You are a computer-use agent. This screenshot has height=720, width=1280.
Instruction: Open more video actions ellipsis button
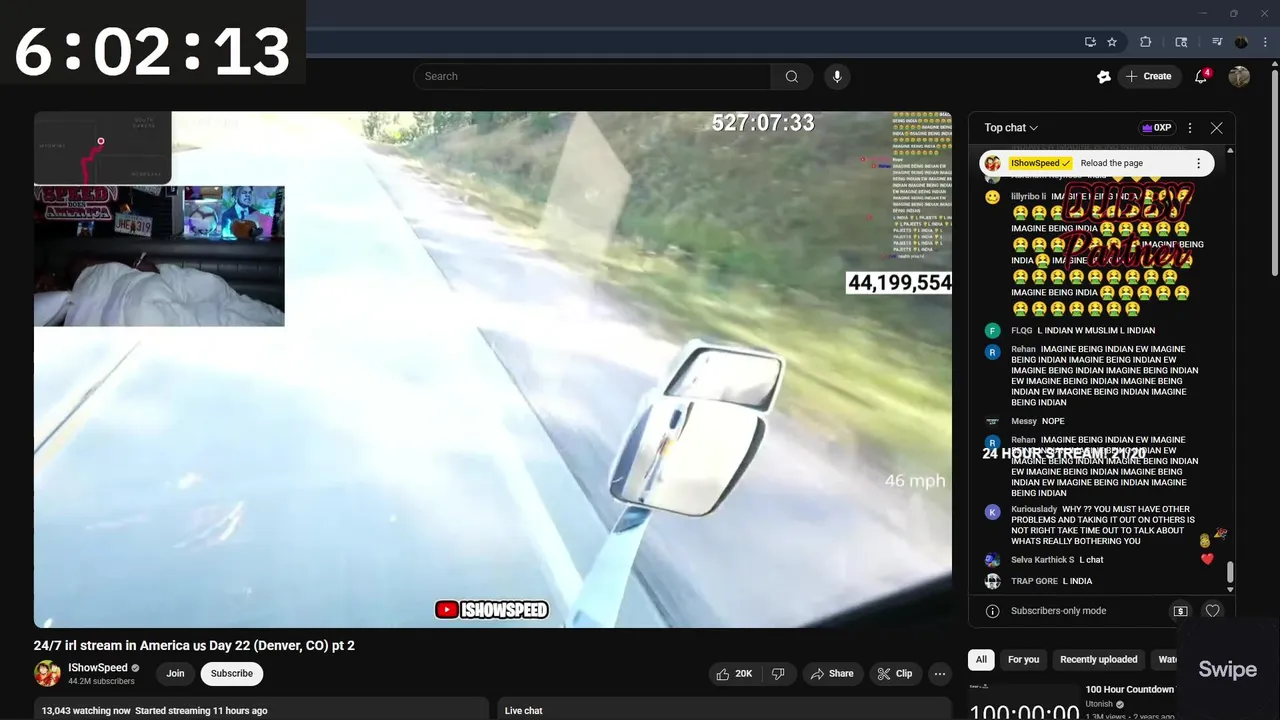(x=940, y=674)
